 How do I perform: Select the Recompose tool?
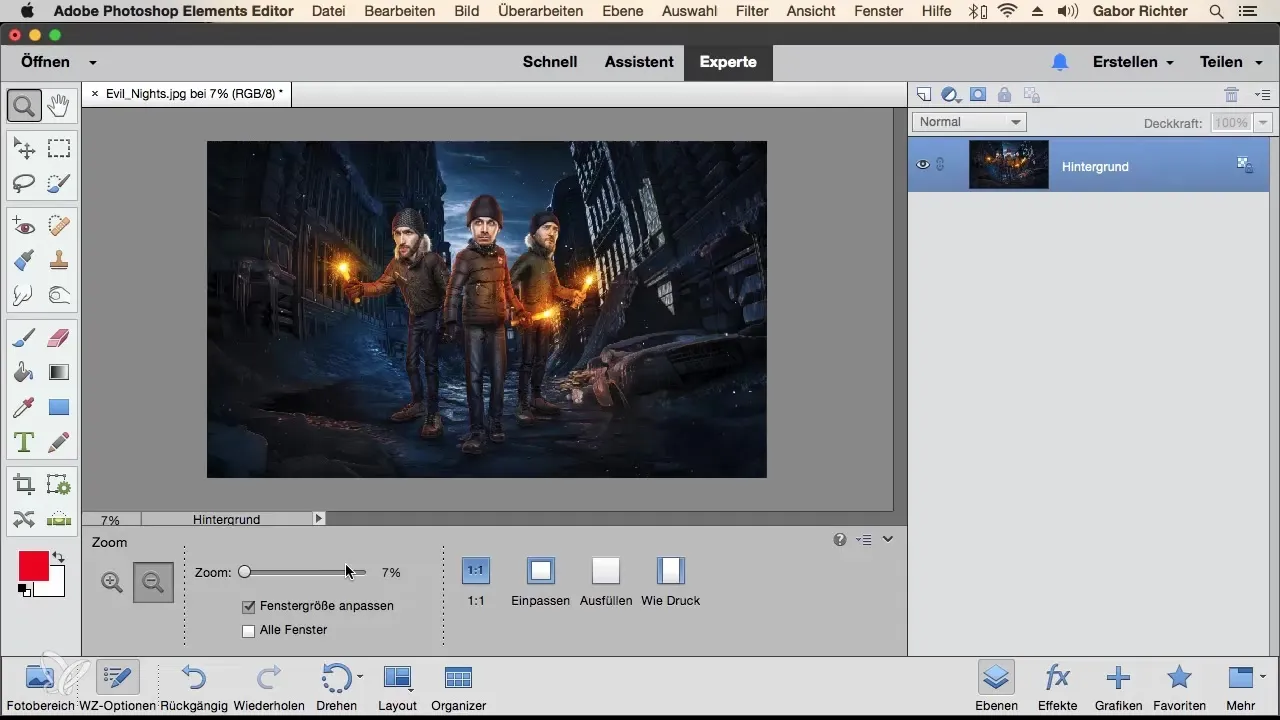(x=59, y=486)
